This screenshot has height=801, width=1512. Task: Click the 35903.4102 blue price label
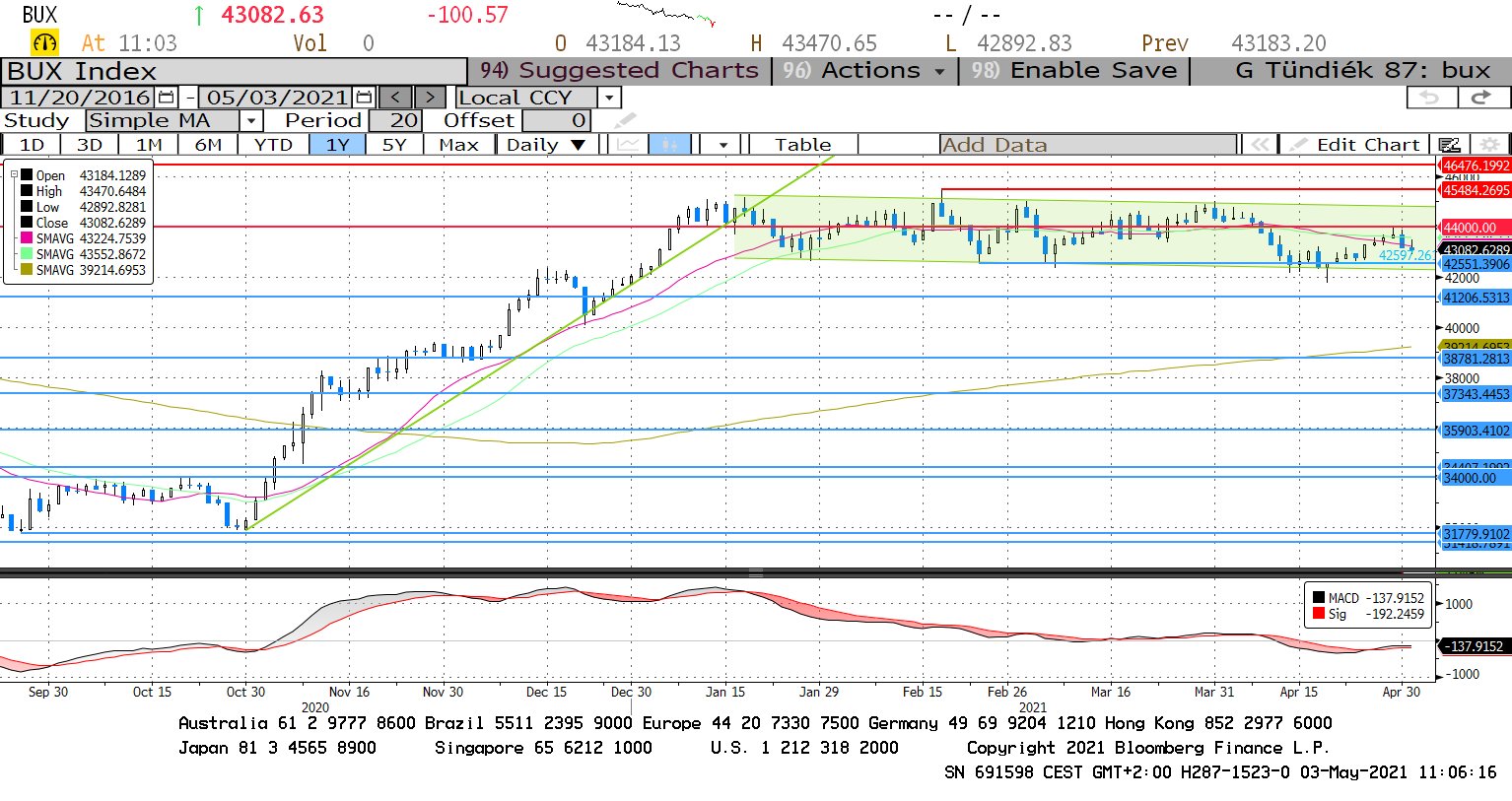click(x=1476, y=431)
